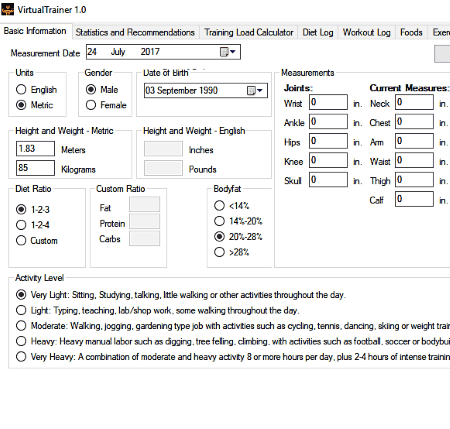Open Training Load Calculator tab
450x429 pixels.
coord(249,32)
